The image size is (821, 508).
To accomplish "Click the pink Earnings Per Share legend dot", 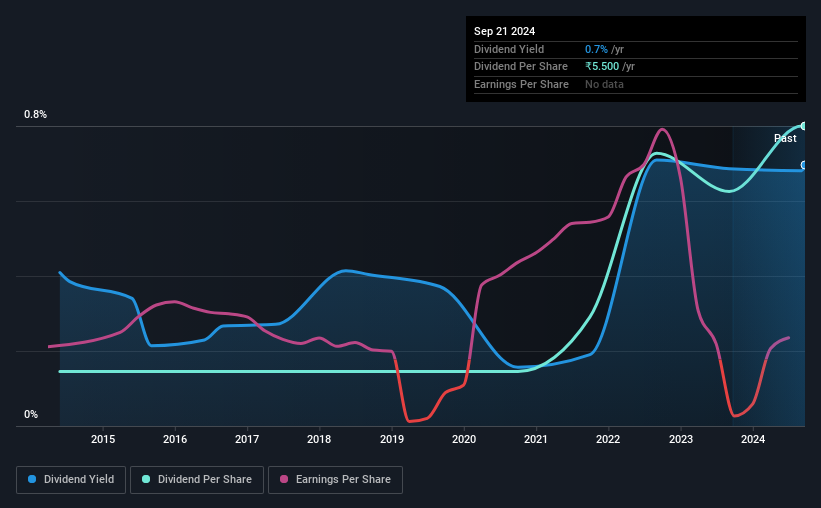I will (284, 479).
